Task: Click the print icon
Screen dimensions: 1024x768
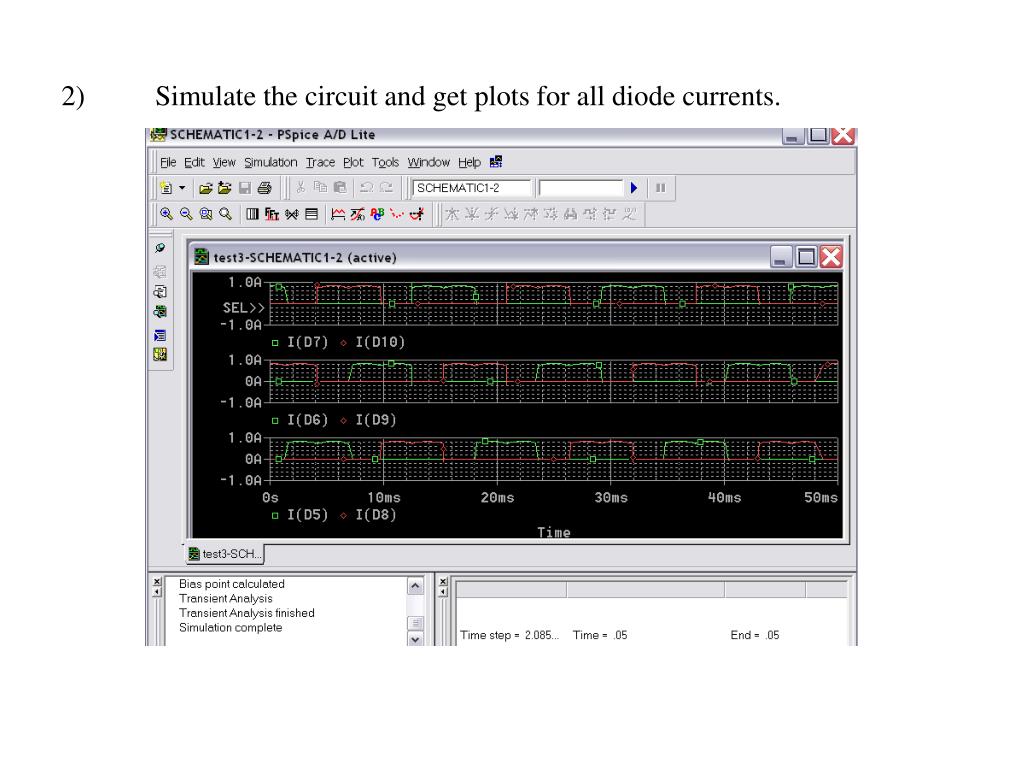Action: coord(264,188)
